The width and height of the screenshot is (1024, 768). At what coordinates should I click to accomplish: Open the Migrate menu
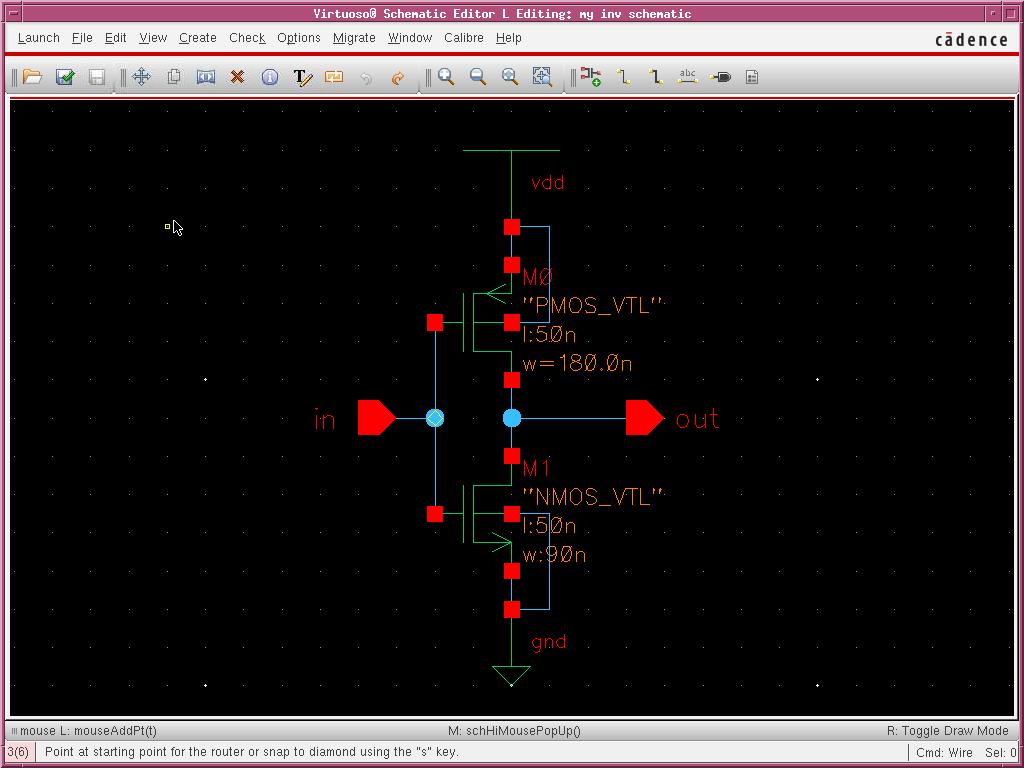pos(354,38)
